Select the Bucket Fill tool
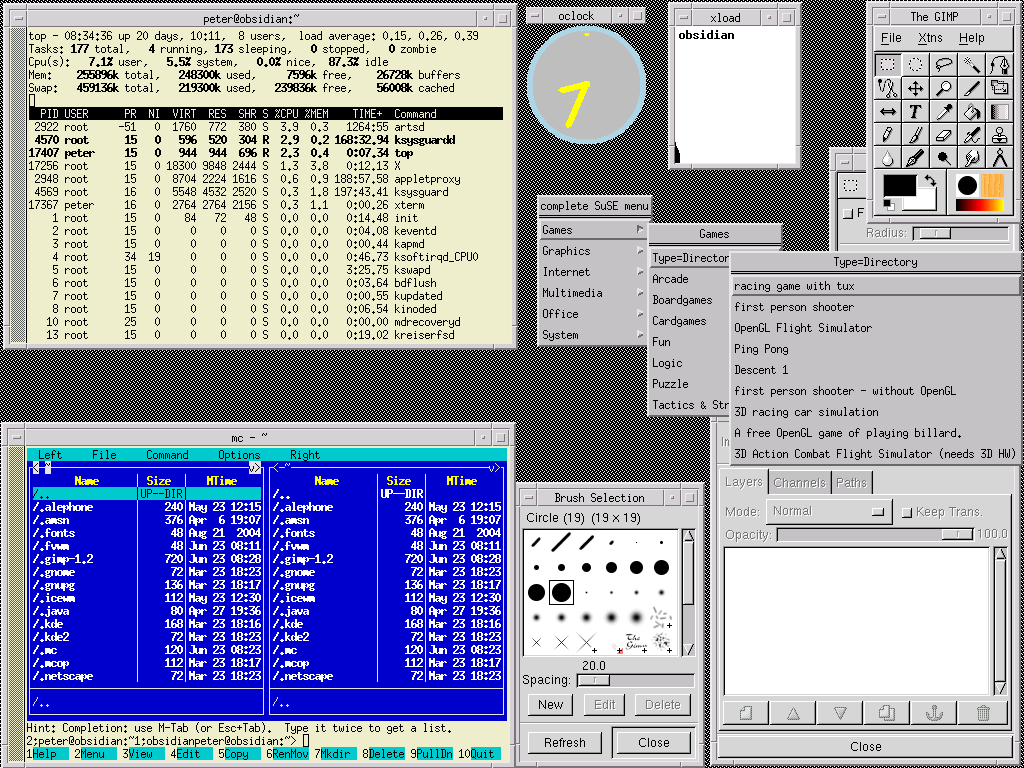Viewport: 1024px width, 768px height. click(x=972, y=112)
